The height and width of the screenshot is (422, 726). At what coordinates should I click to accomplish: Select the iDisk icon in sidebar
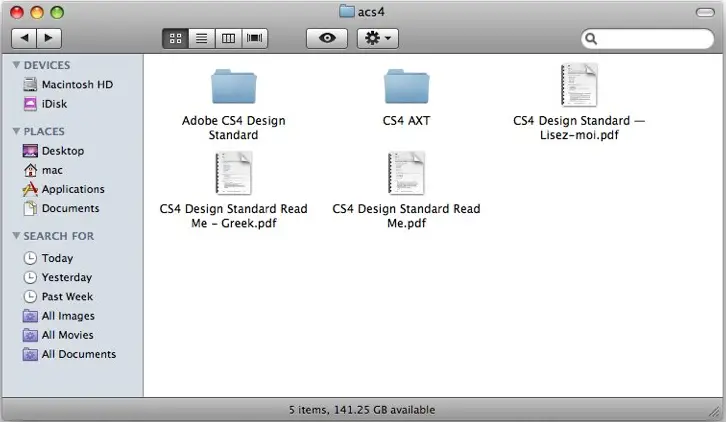[30, 104]
